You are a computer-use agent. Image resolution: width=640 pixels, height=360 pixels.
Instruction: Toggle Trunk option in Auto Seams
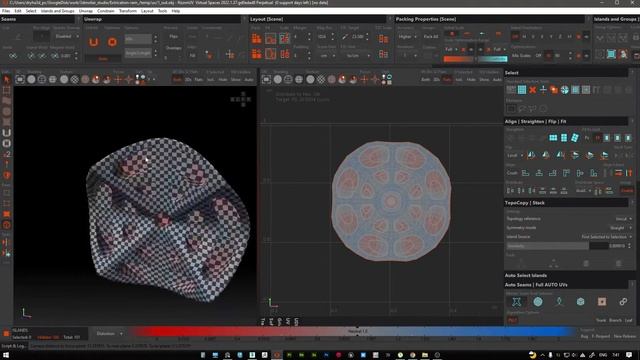[x=601, y=320]
